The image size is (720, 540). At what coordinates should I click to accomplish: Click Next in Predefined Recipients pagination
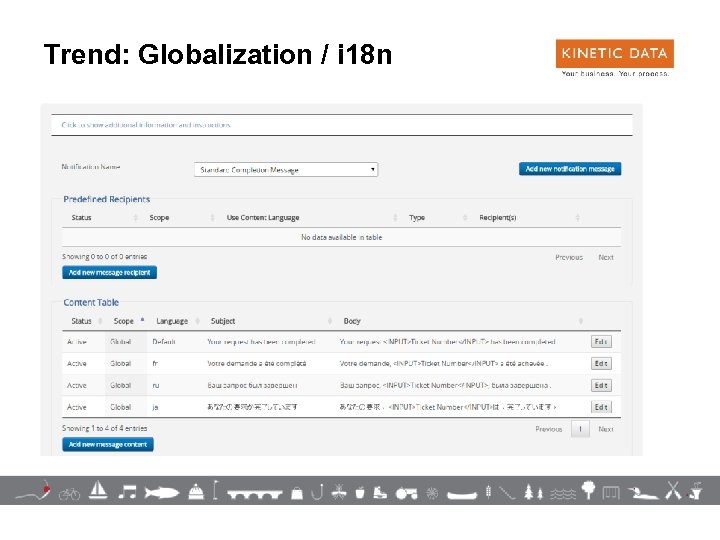pos(606,257)
